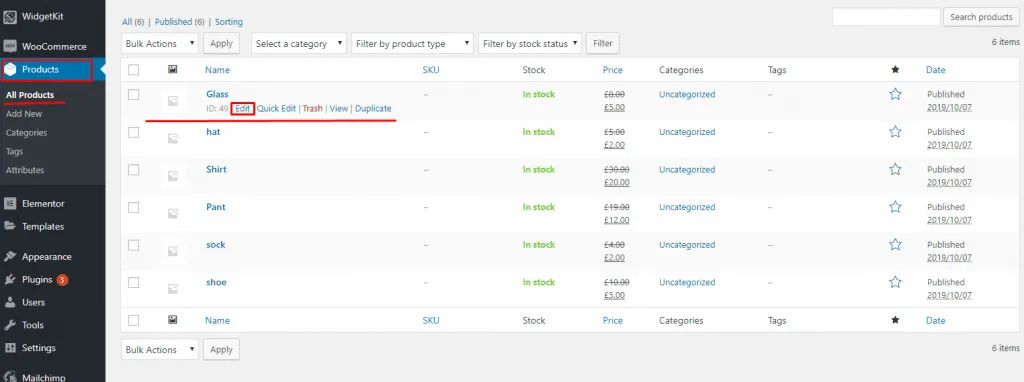Sort by the Name column header at top

pos(217,69)
